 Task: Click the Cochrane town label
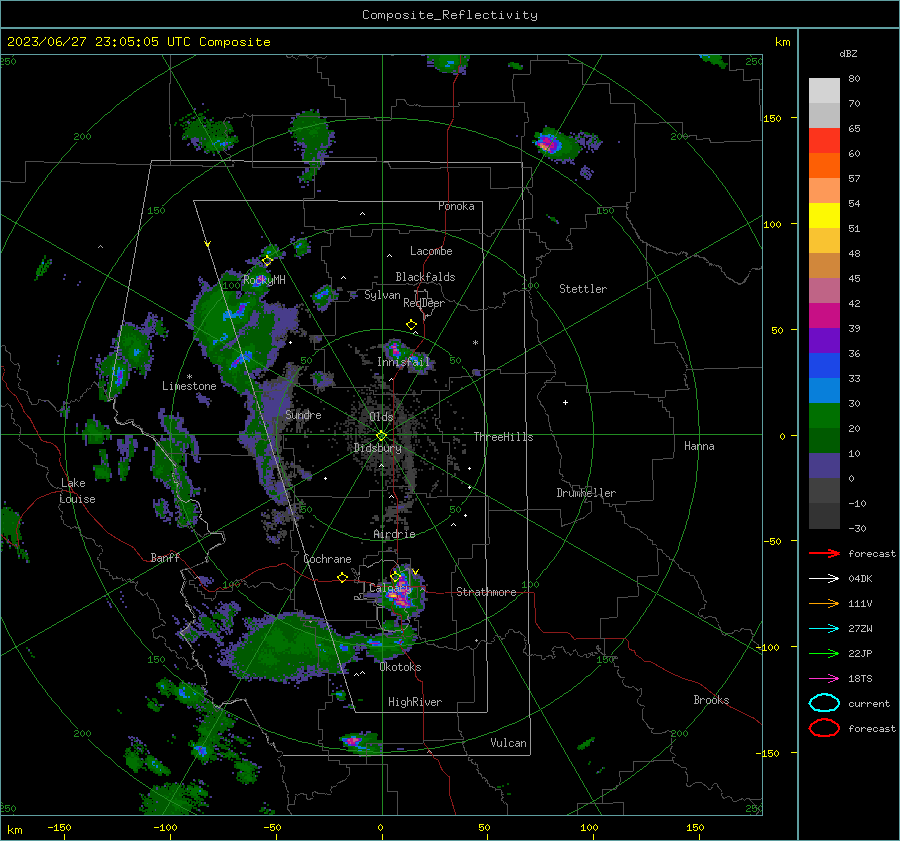pos(327,559)
